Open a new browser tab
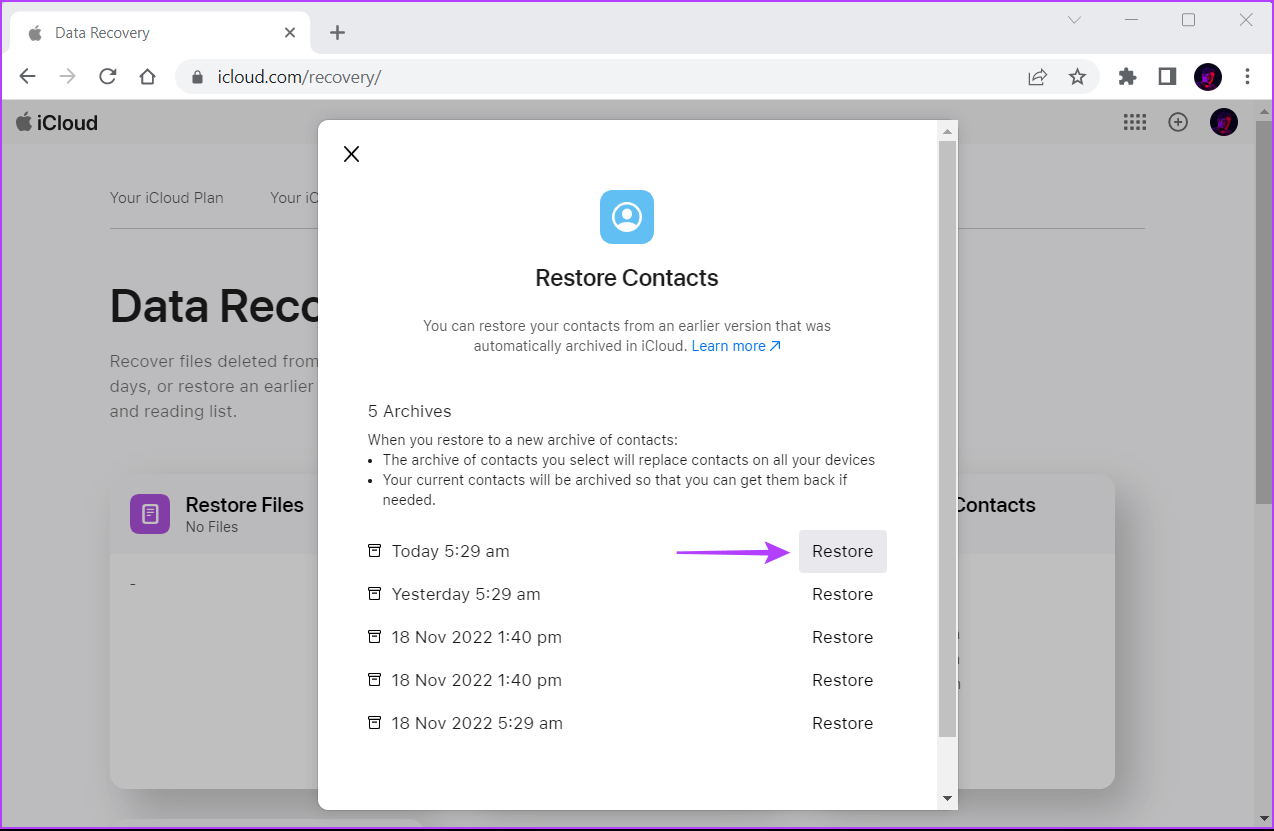The width and height of the screenshot is (1274, 831). [337, 33]
